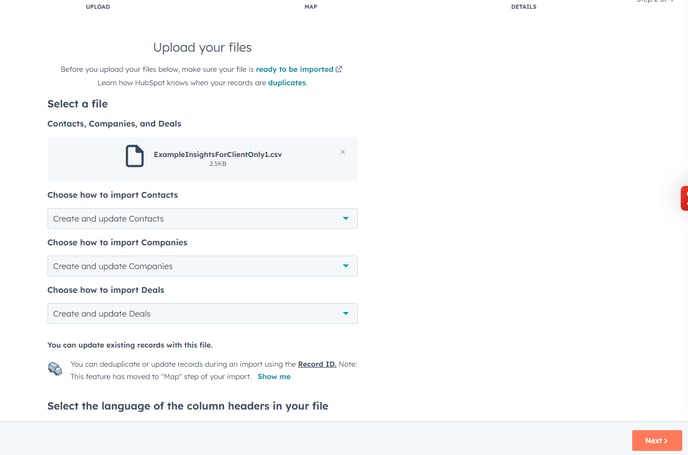Click 'Choose how to import Contacts' label
Image resolution: width=688 pixels, height=455 pixels.
[113, 195]
